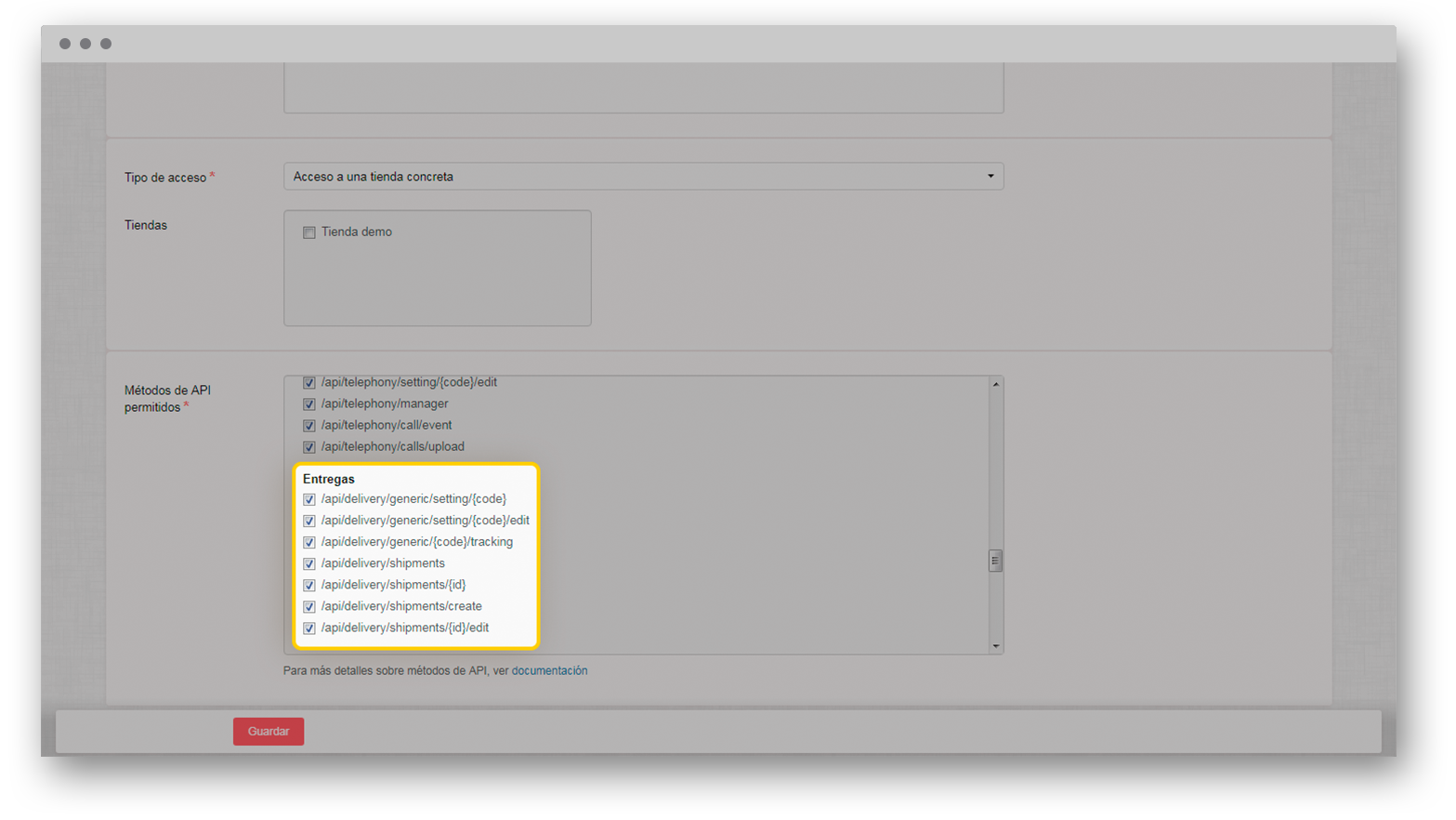This screenshot has height=820, width=1456.
Task: Toggle /api/delivery/shipments/{id}/edit checkbox
Action: [309, 628]
